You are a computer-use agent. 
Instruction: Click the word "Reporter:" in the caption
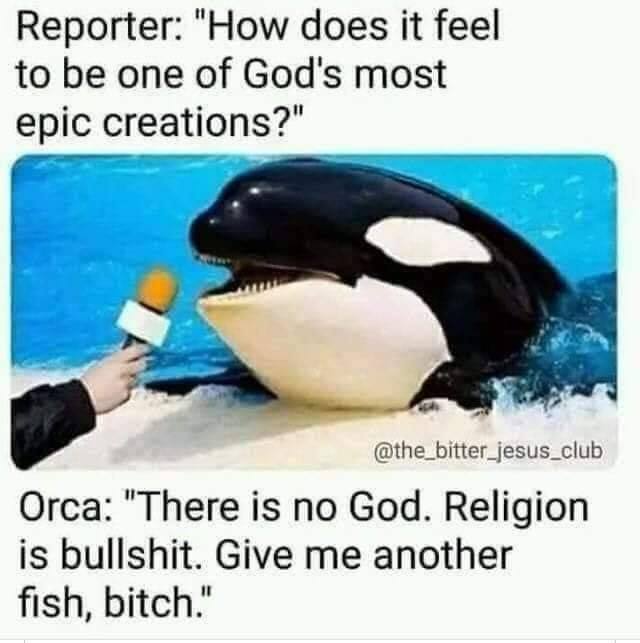pos(98,27)
